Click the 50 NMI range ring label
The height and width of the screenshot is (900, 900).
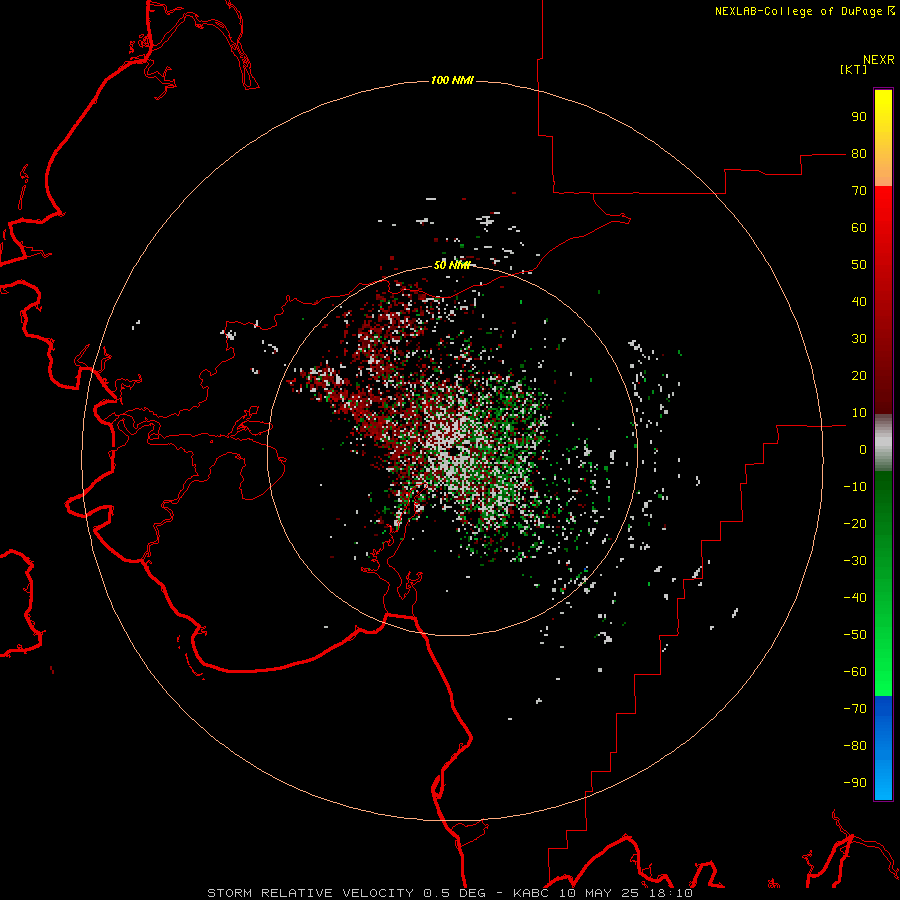click(452, 265)
